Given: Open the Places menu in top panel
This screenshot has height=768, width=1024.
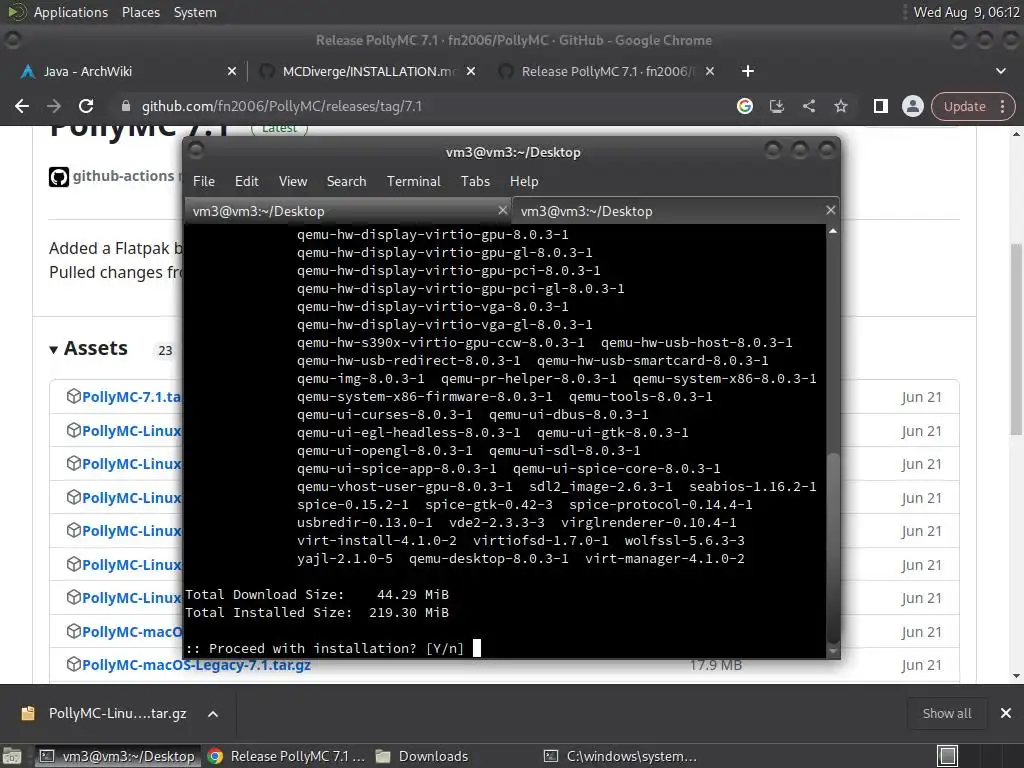Looking at the screenshot, I should click(x=140, y=12).
